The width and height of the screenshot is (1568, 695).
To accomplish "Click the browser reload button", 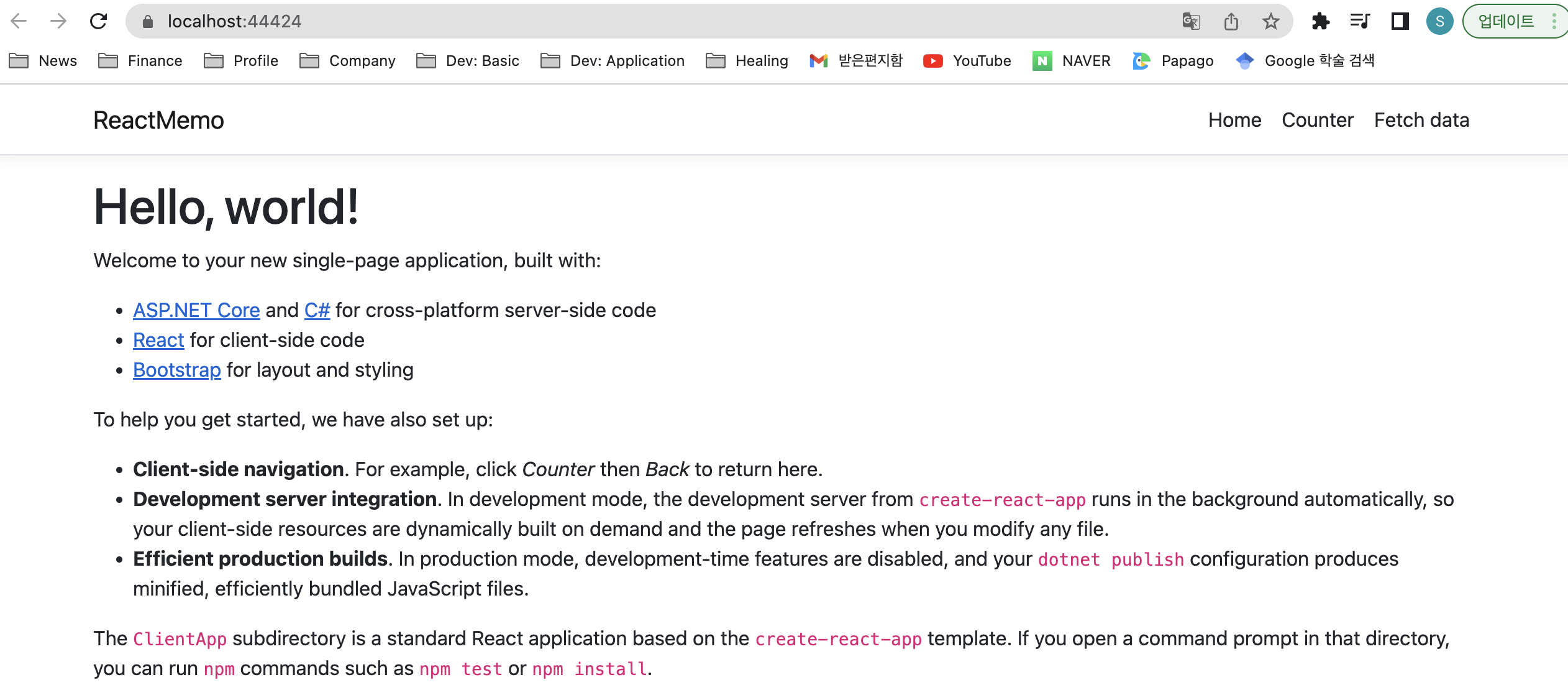I will 98,21.
